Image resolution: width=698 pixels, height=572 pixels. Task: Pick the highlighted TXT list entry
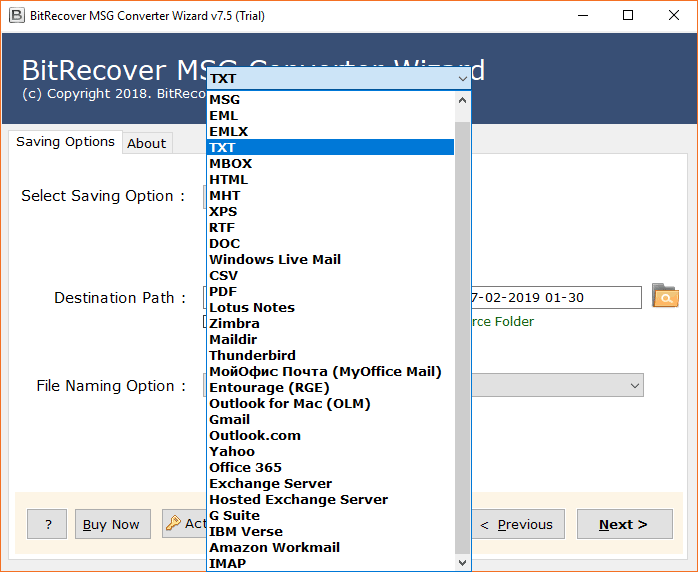click(x=330, y=148)
